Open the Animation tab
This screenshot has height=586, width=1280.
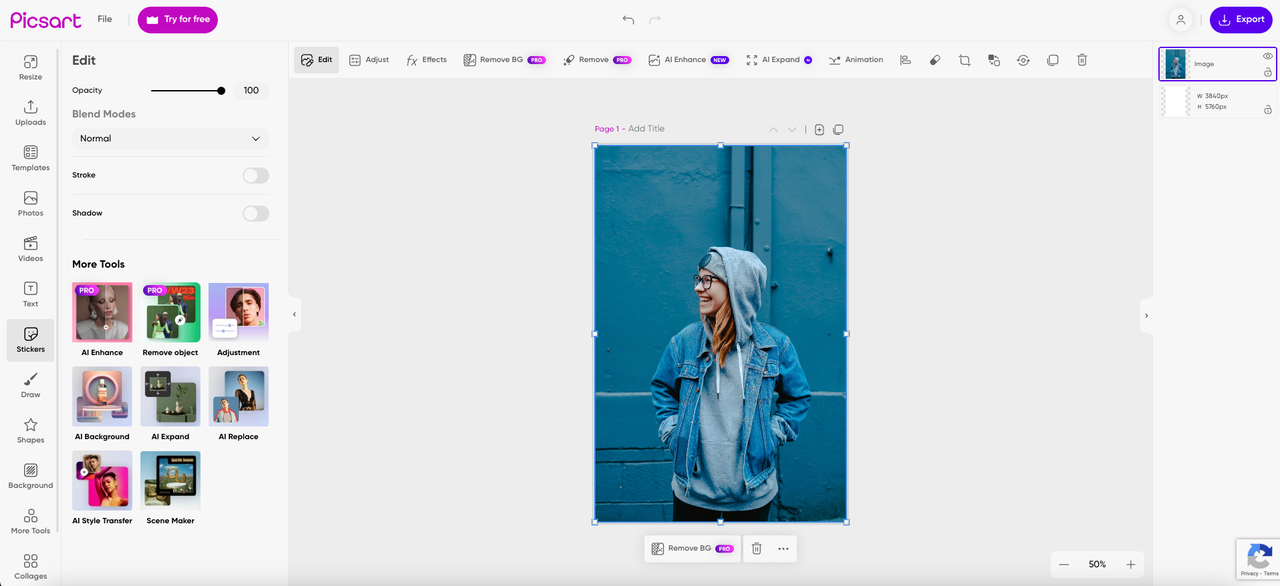856,60
